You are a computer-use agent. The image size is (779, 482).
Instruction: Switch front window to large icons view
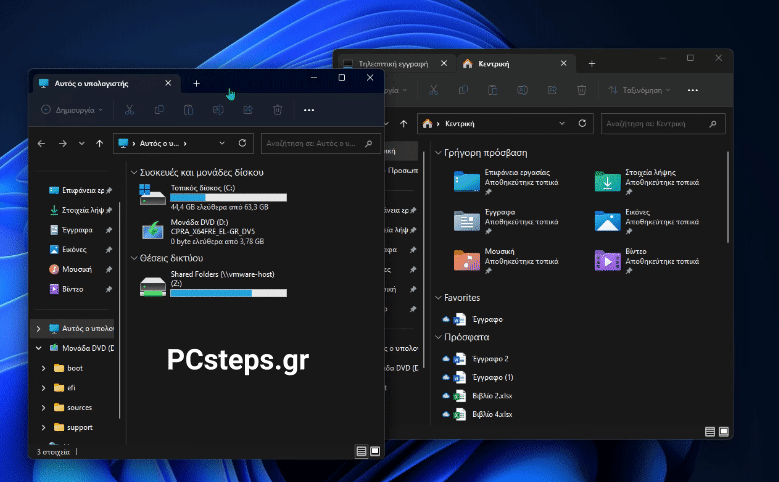(375, 451)
